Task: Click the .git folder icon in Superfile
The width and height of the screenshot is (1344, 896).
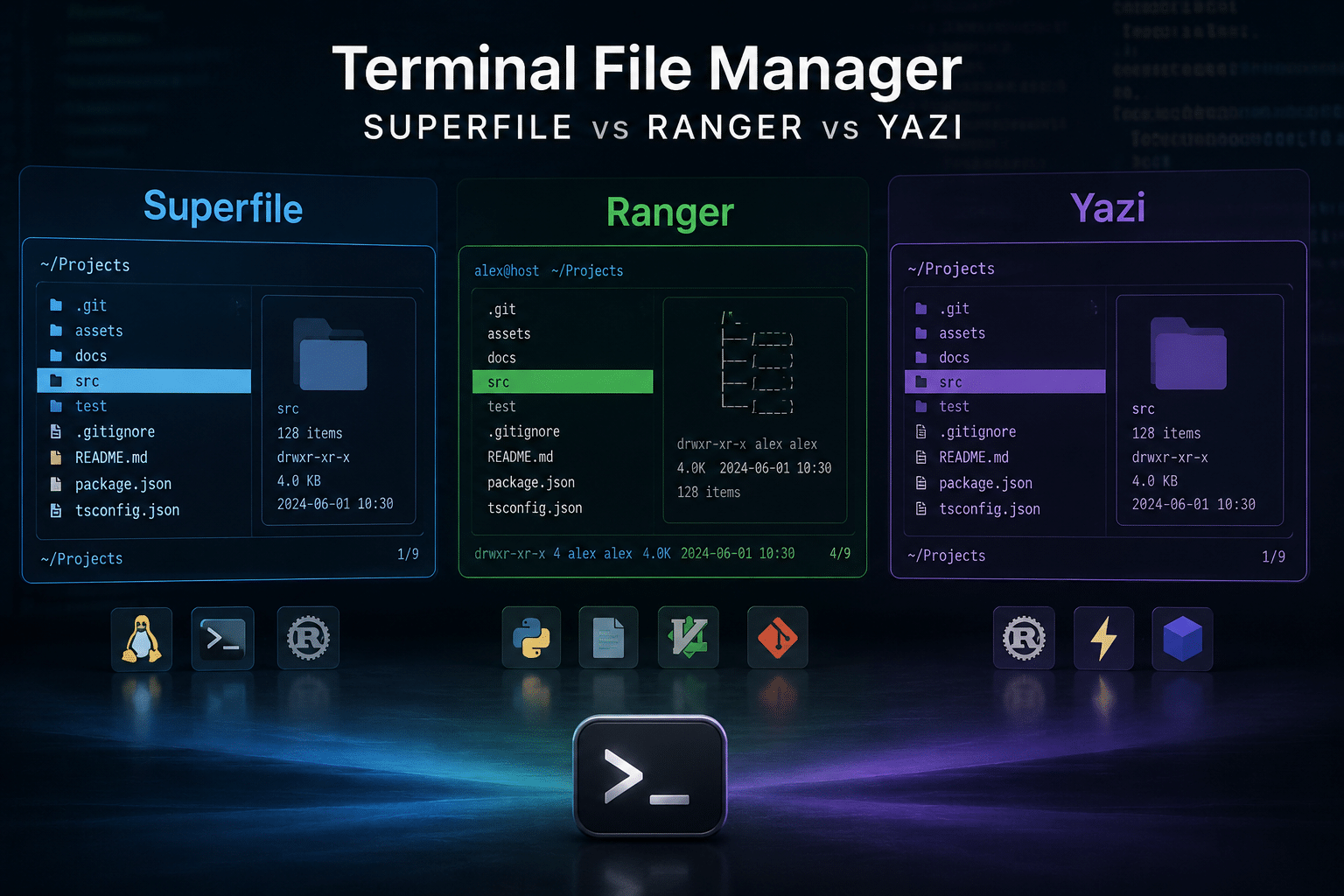Action: (56, 305)
